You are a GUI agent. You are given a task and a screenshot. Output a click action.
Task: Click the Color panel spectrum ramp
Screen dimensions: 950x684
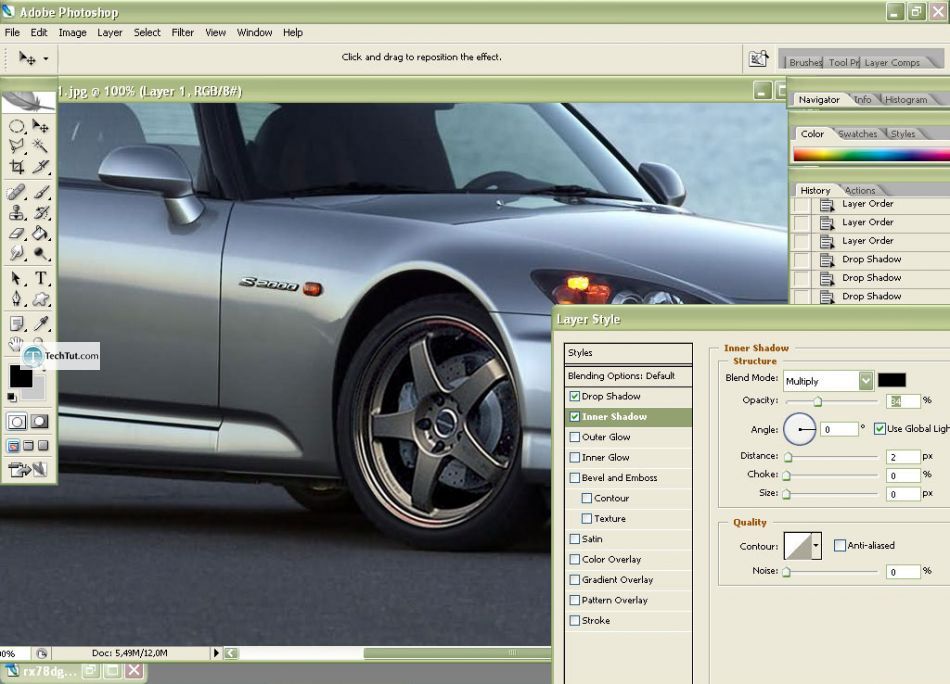click(871, 155)
